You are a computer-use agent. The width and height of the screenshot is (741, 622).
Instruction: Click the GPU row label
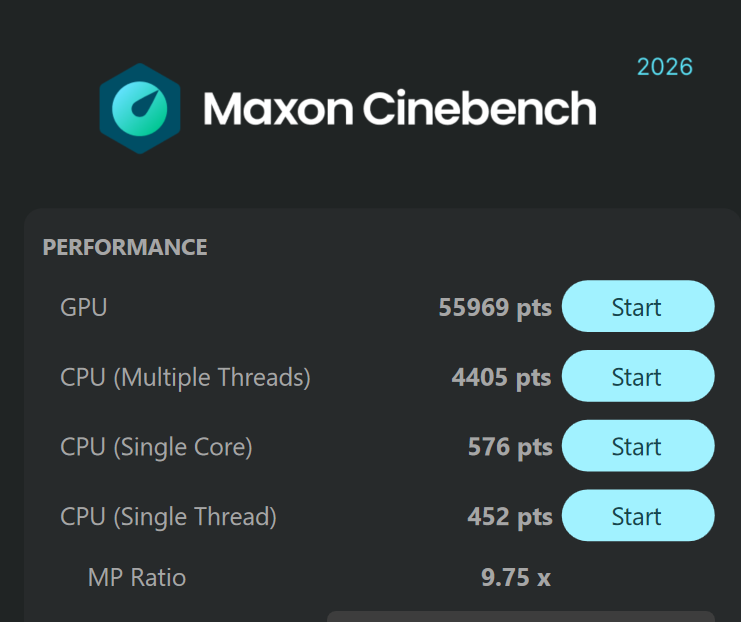84,307
